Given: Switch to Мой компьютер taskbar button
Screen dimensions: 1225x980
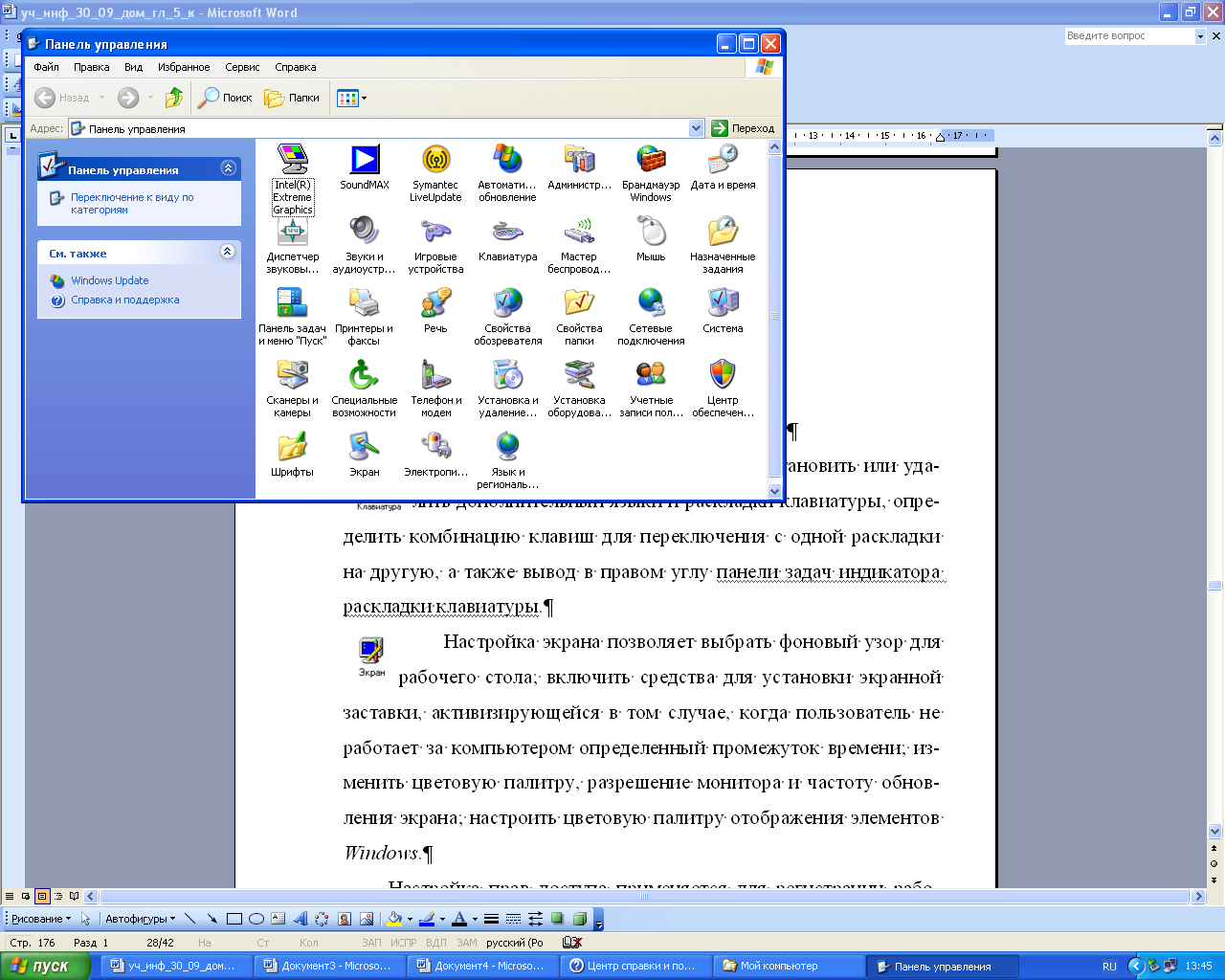Looking at the screenshot, I should [791, 966].
